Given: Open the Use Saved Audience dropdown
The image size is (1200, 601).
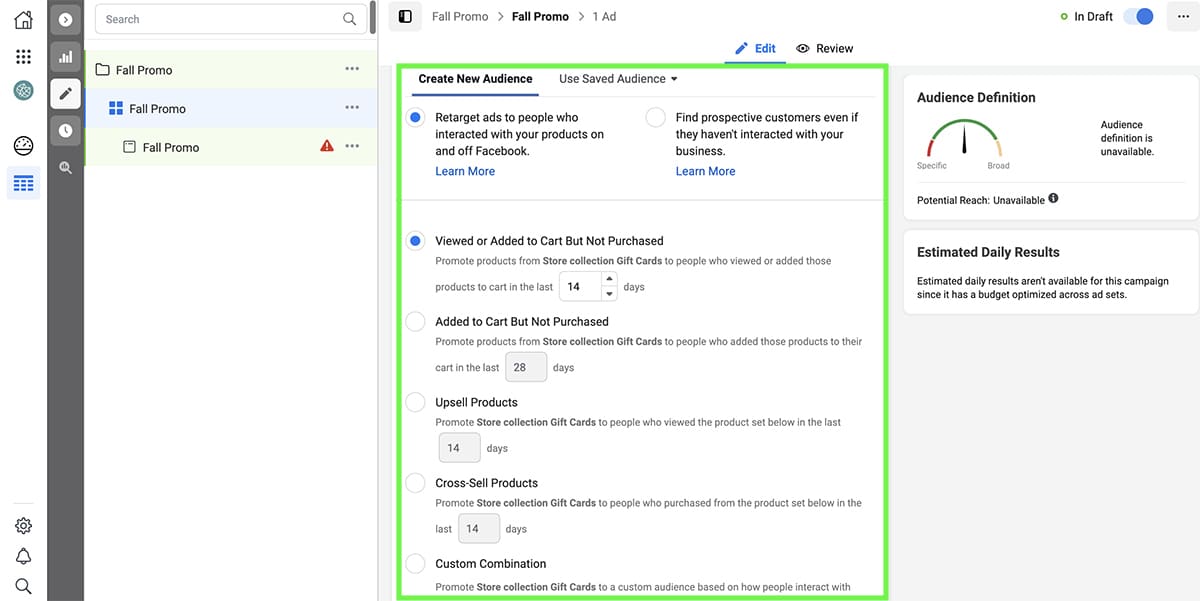Looking at the screenshot, I should 618,79.
